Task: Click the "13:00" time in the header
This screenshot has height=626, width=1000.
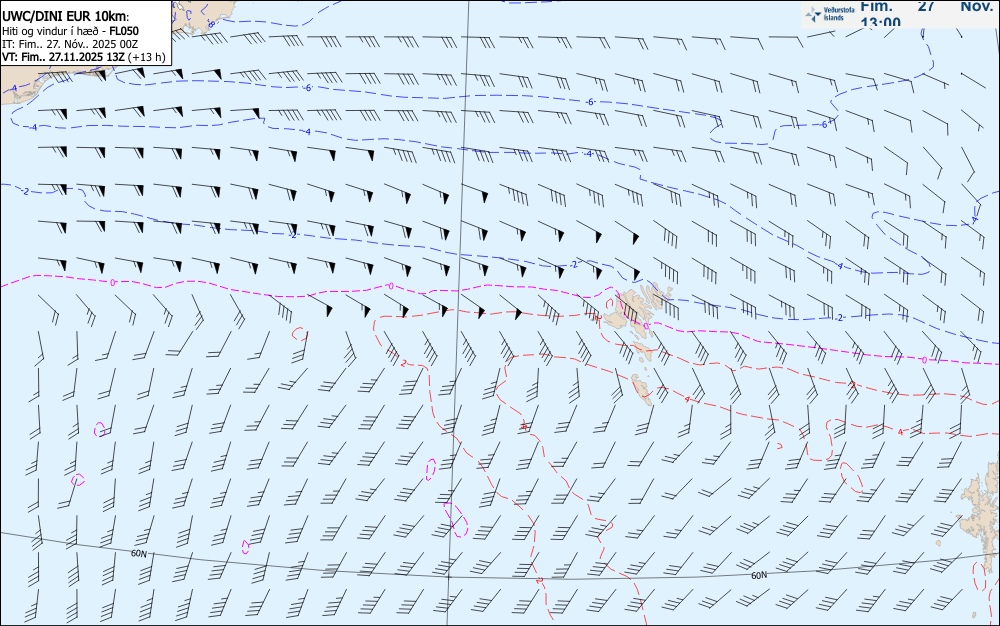Action: coord(881,22)
